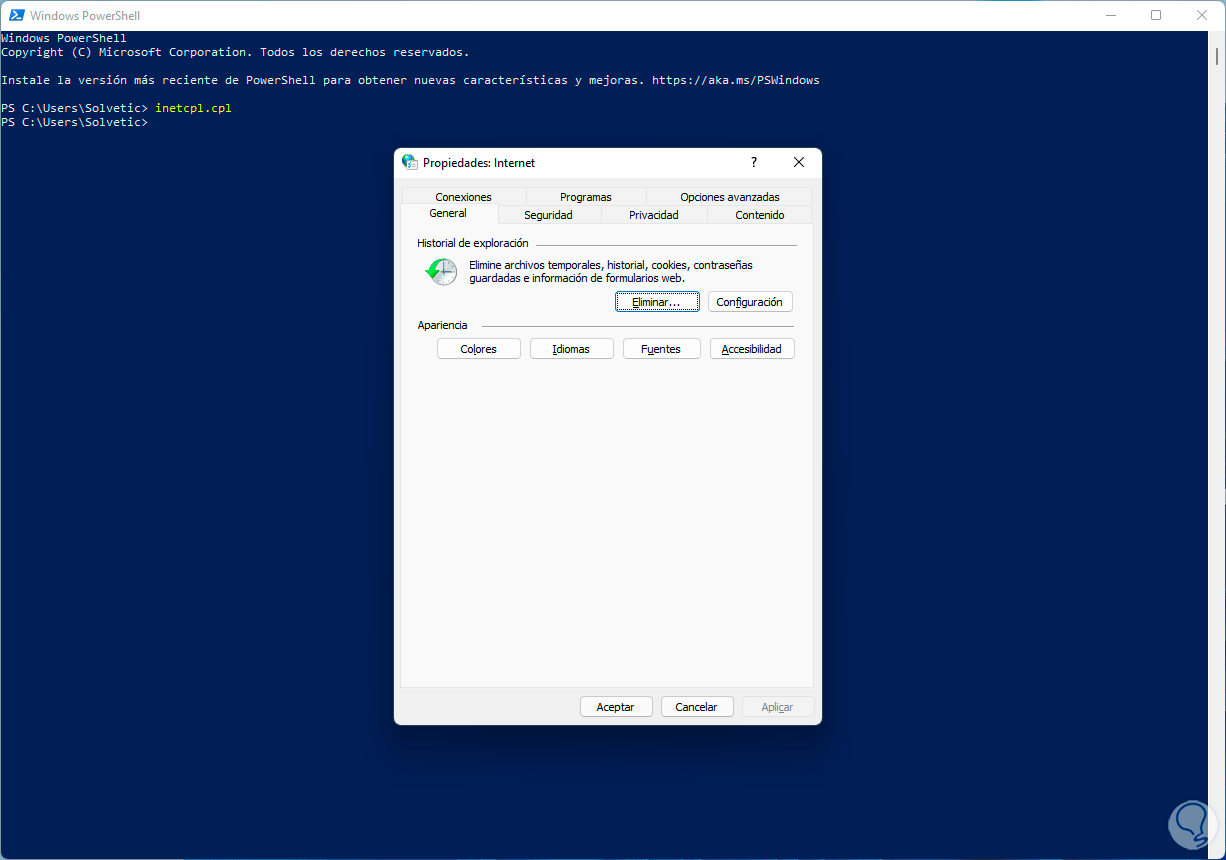
Task: Open the Conexiones tab
Action: click(x=463, y=197)
